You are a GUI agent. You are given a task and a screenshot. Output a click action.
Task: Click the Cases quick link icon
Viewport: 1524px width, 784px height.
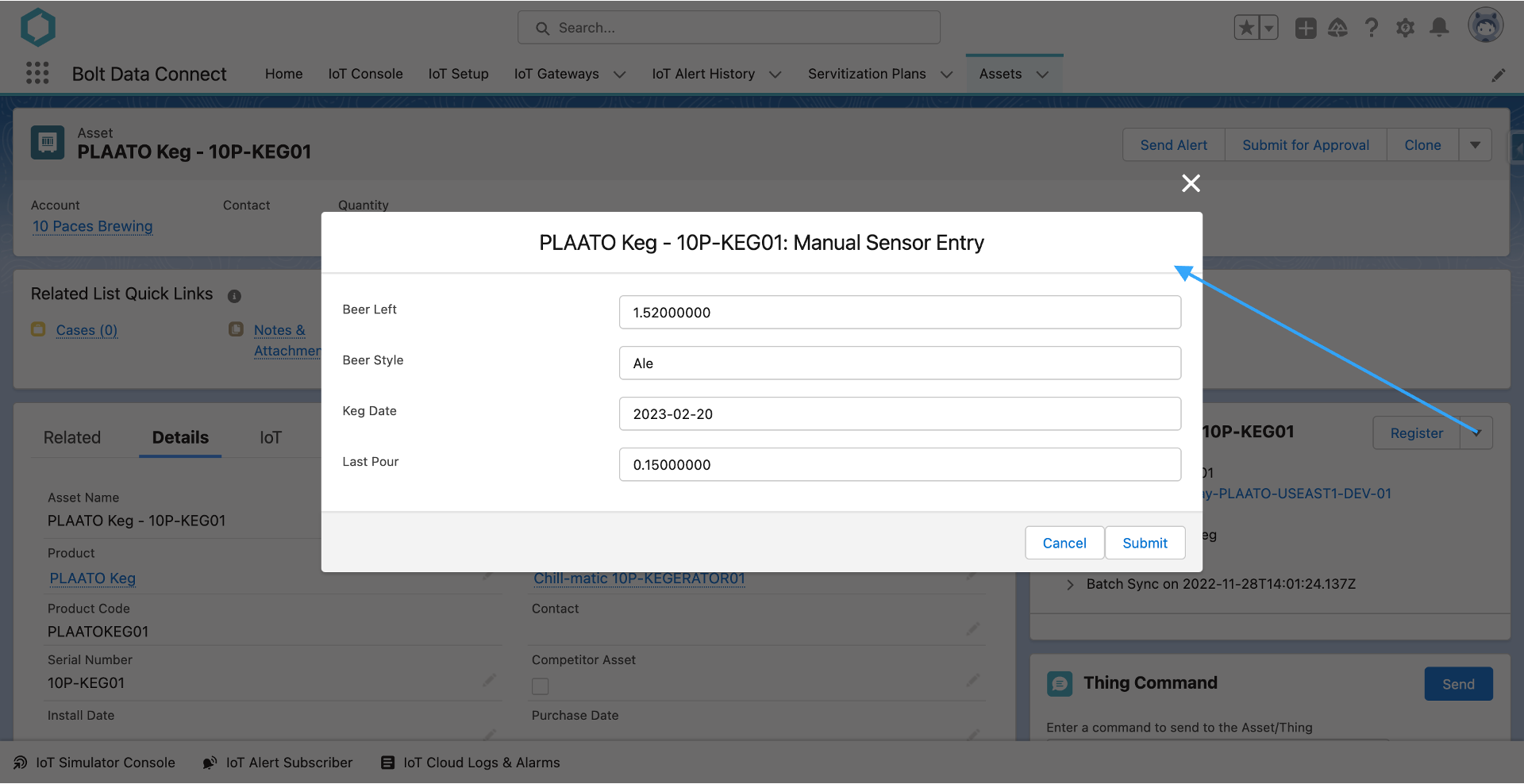click(x=38, y=329)
